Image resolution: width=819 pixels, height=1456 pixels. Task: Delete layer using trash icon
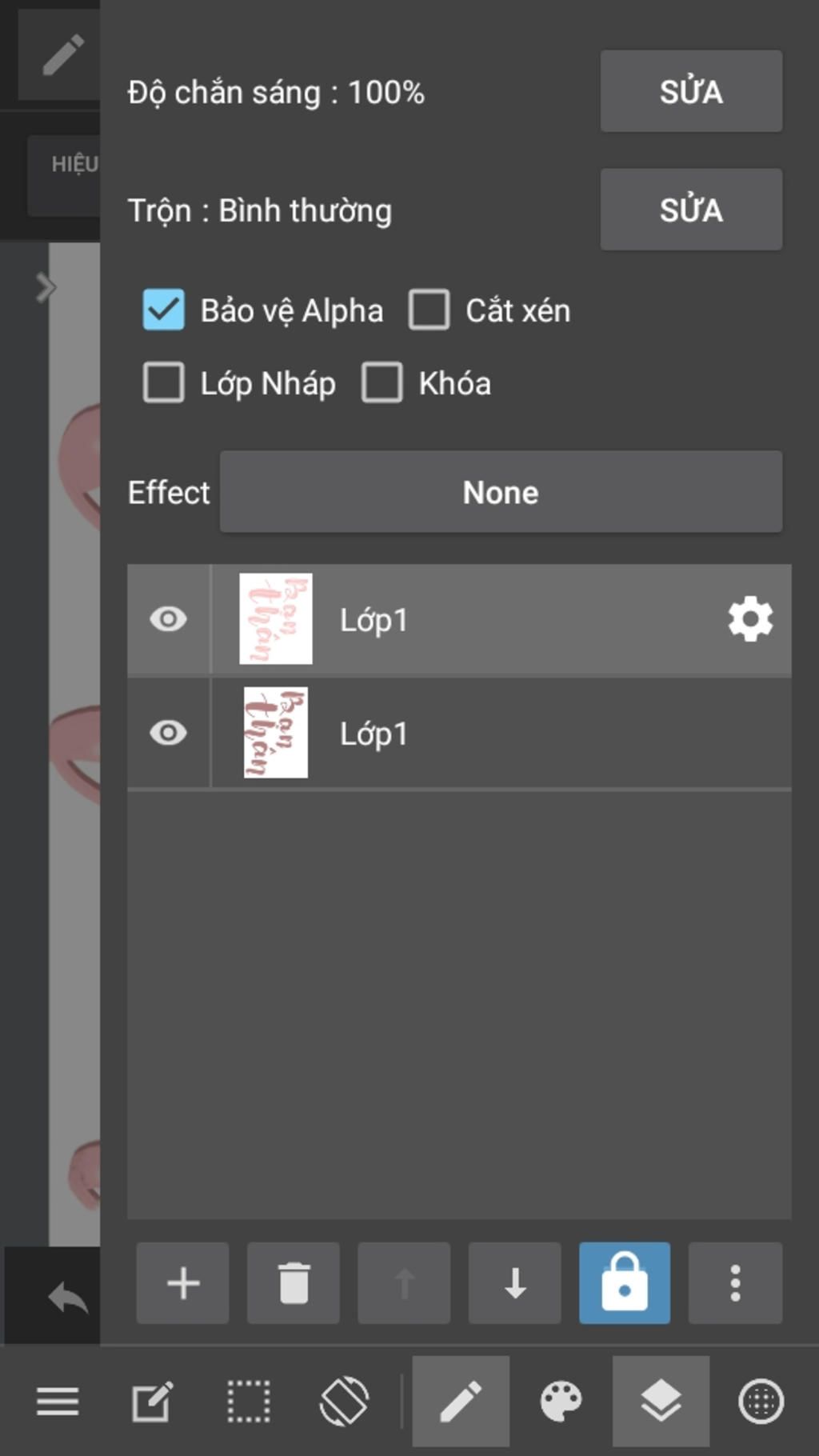pyautogui.click(x=294, y=1282)
